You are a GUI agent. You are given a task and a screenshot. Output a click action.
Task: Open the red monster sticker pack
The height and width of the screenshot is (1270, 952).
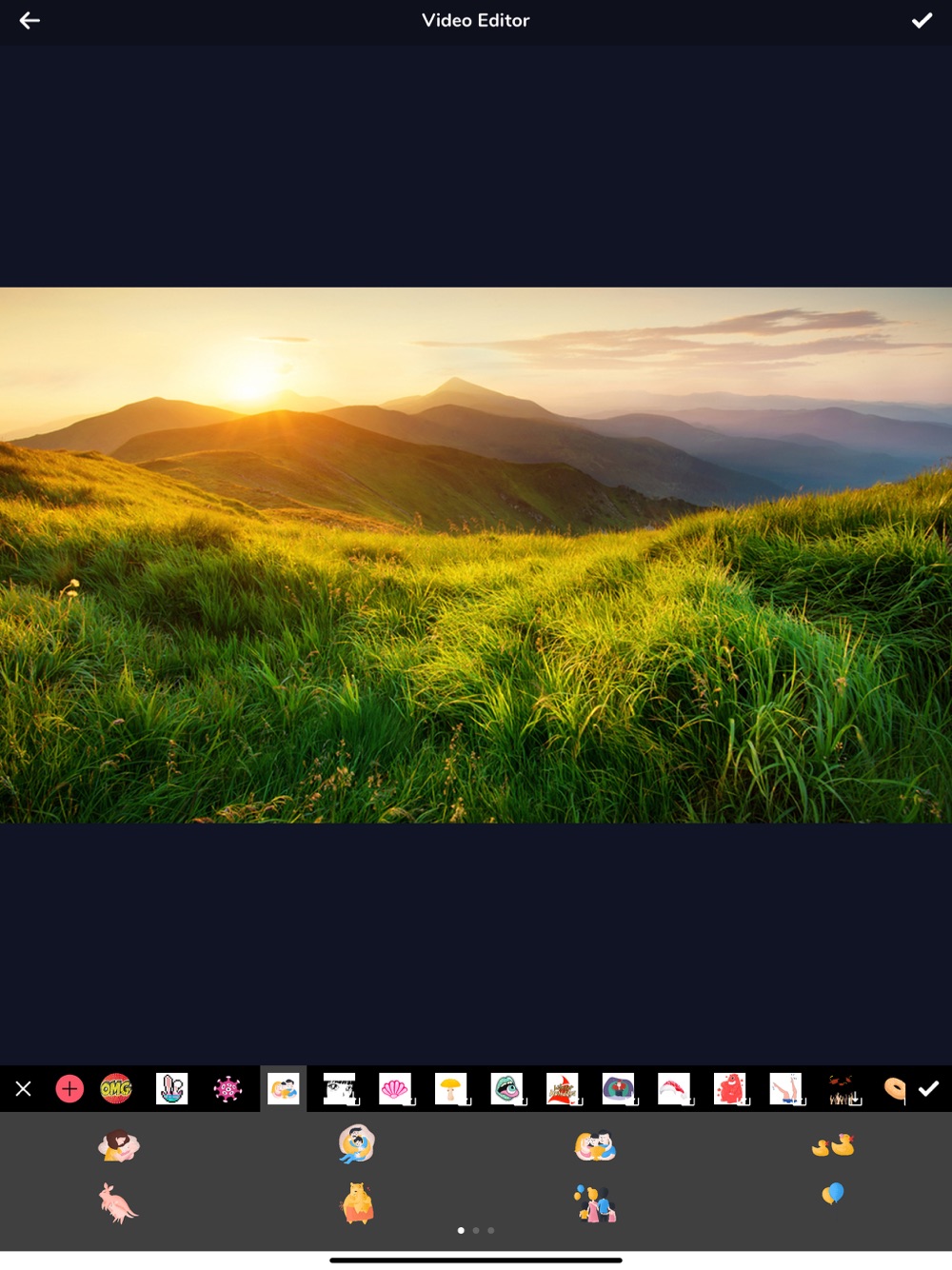click(730, 1088)
